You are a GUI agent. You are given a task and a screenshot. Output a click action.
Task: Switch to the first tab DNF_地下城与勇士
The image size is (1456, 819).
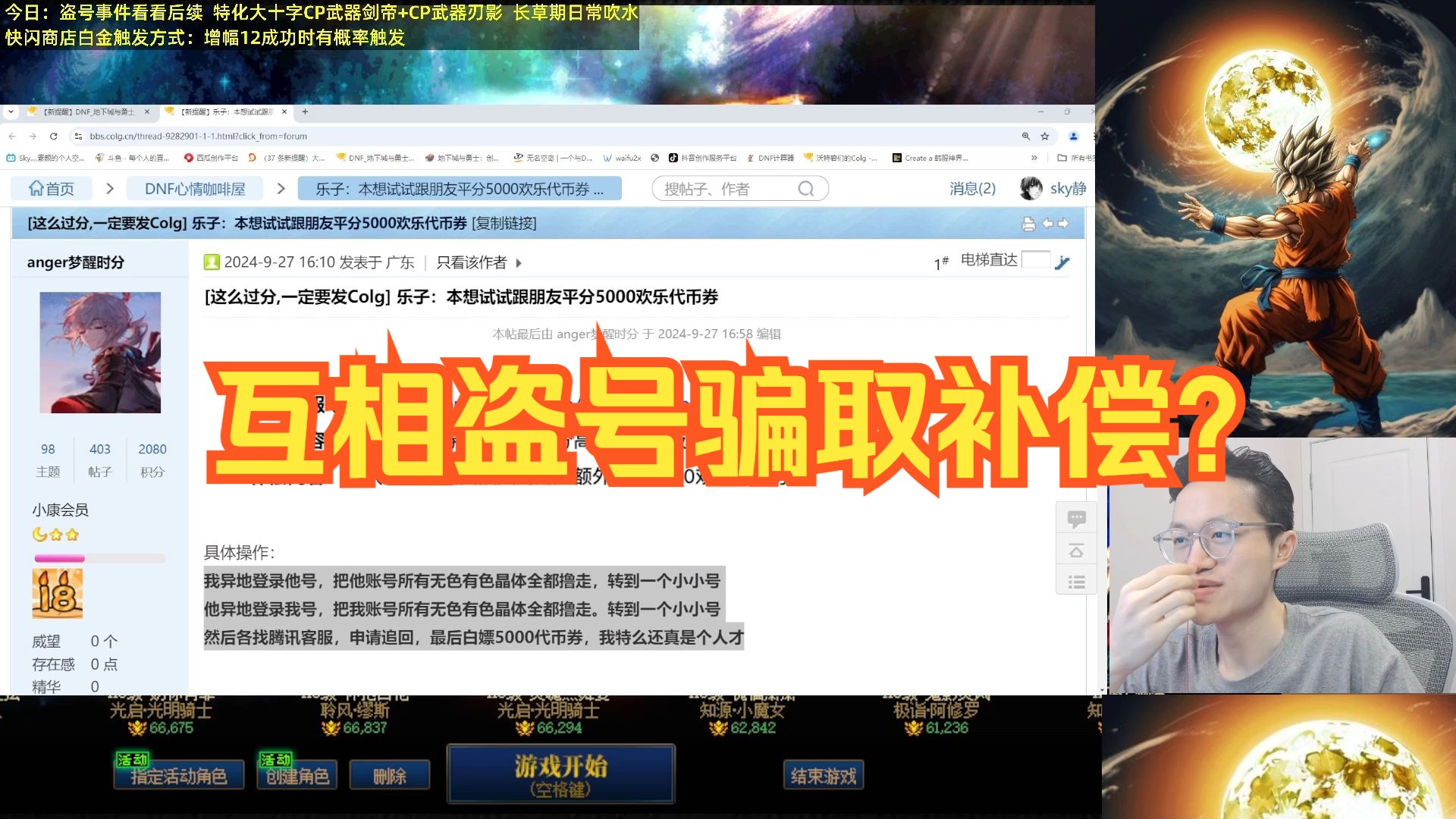coord(89,111)
